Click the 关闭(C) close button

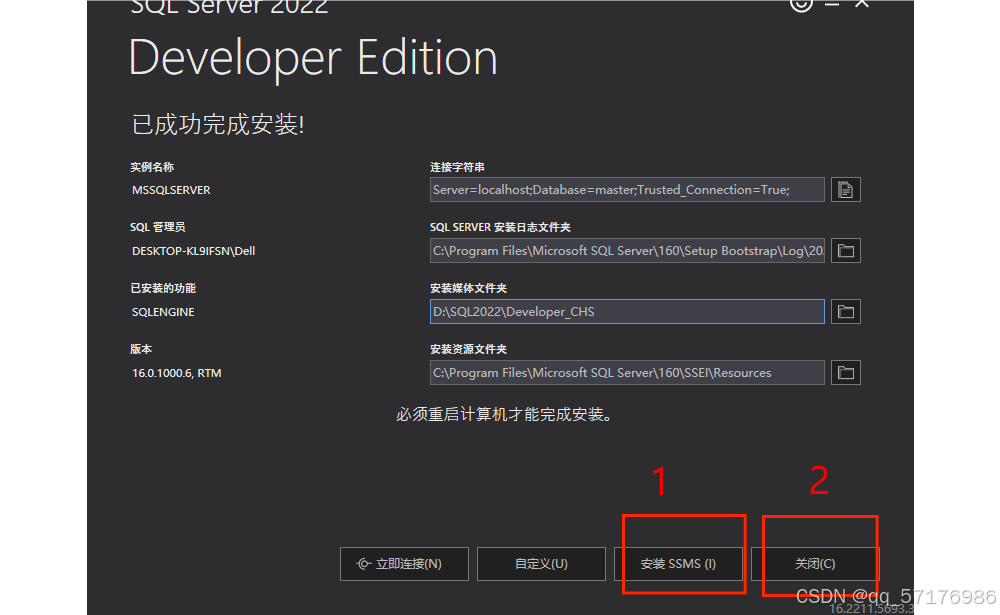click(815, 564)
